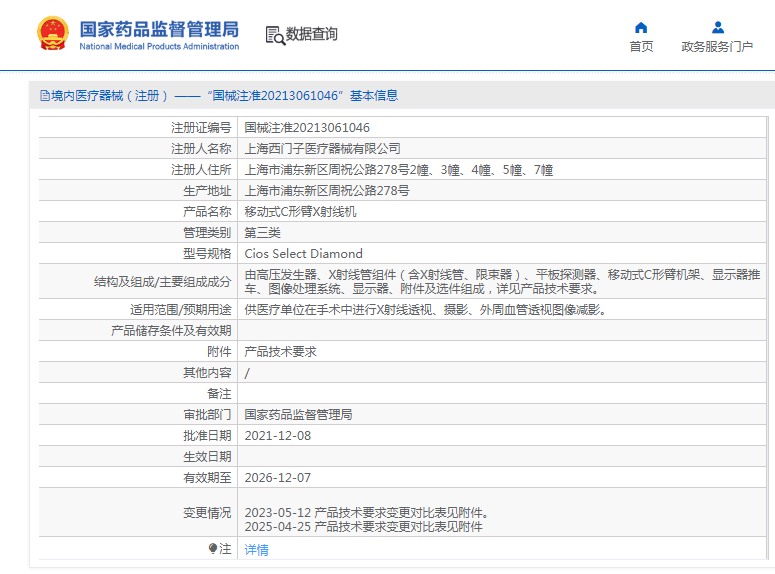Open 政务服务门户 text link

tap(717, 47)
